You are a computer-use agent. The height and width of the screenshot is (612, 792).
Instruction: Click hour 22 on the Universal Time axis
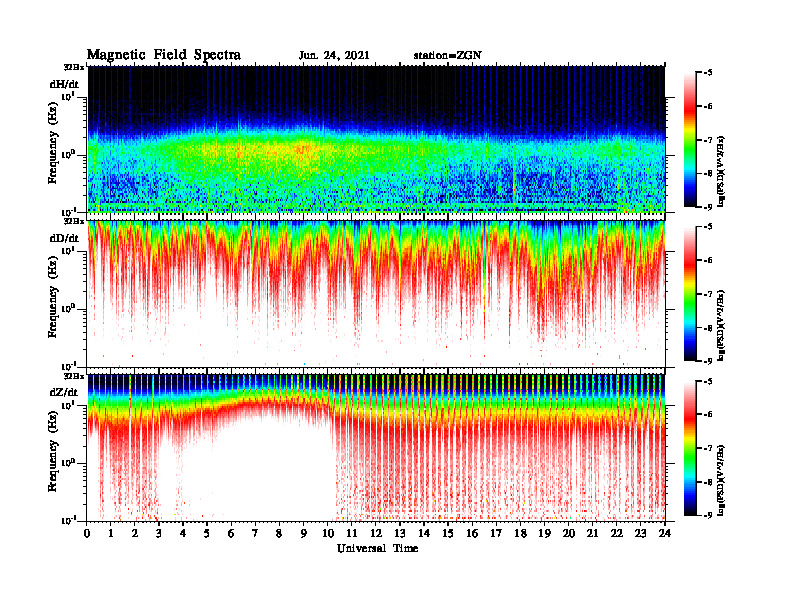point(617,534)
